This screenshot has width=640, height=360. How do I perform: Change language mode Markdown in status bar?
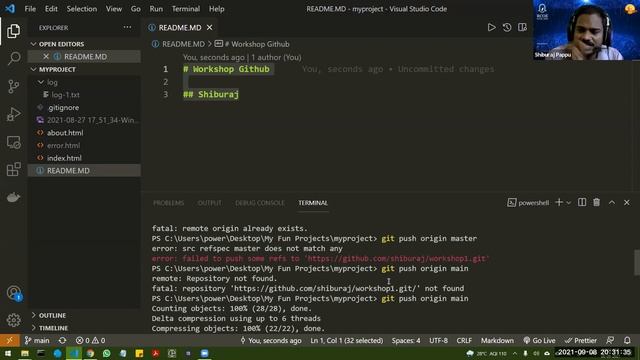coord(497,340)
